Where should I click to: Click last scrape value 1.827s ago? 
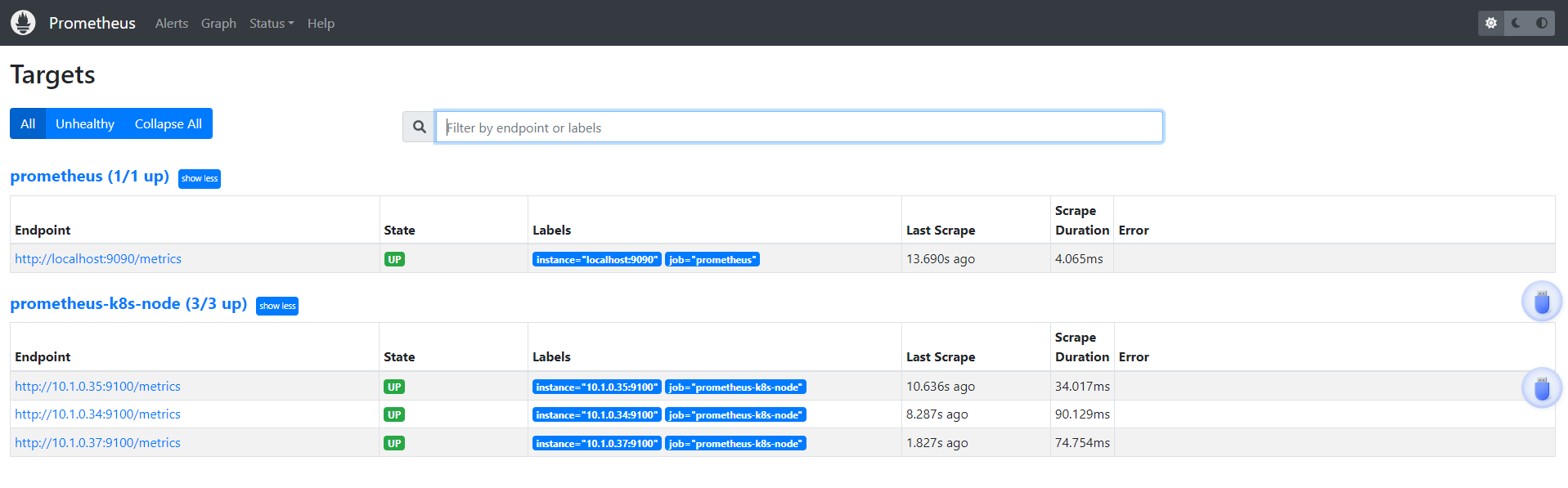[937, 442]
